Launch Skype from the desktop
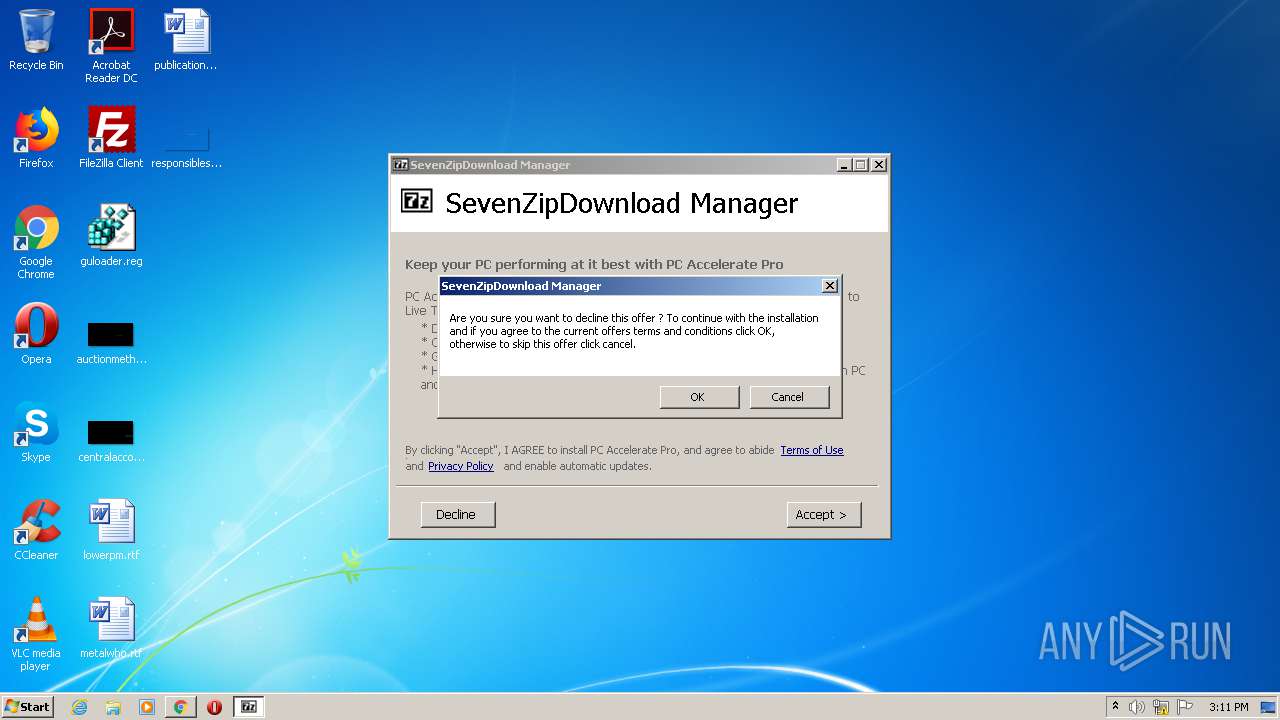Viewport: 1280px width, 720px height. coord(36,432)
